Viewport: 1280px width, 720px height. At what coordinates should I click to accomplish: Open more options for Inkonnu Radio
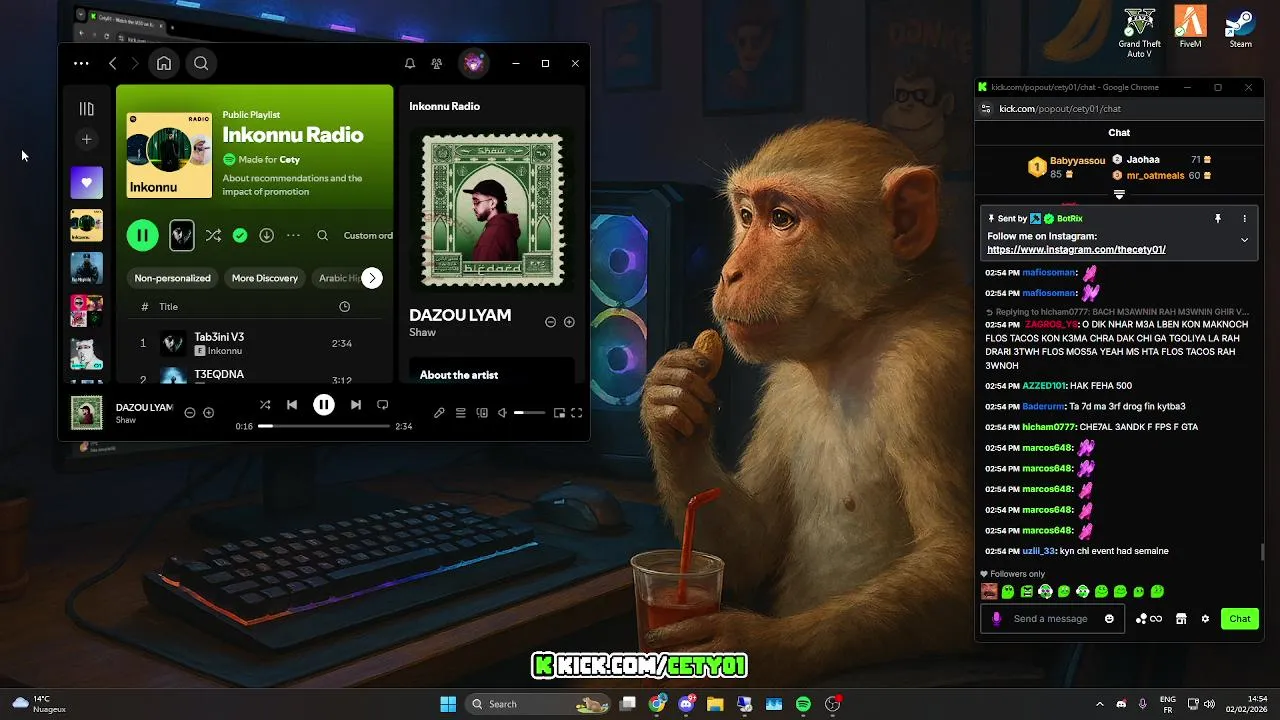pyautogui.click(x=293, y=235)
